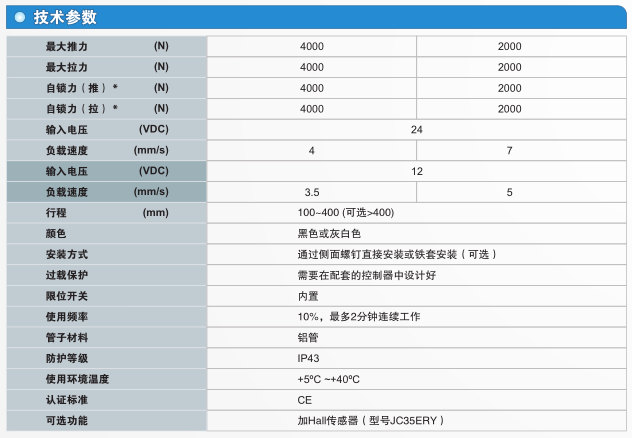This screenshot has width=632, height=438.
Task: Click the 加Hall传感器 optional function text
Action: [371, 420]
